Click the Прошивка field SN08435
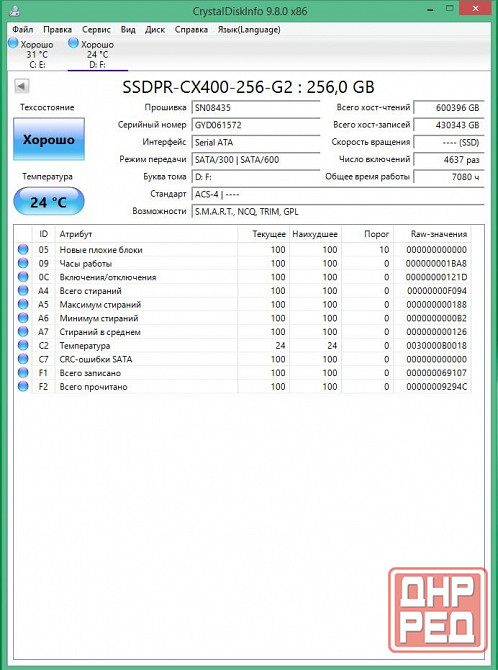 point(256,108)
